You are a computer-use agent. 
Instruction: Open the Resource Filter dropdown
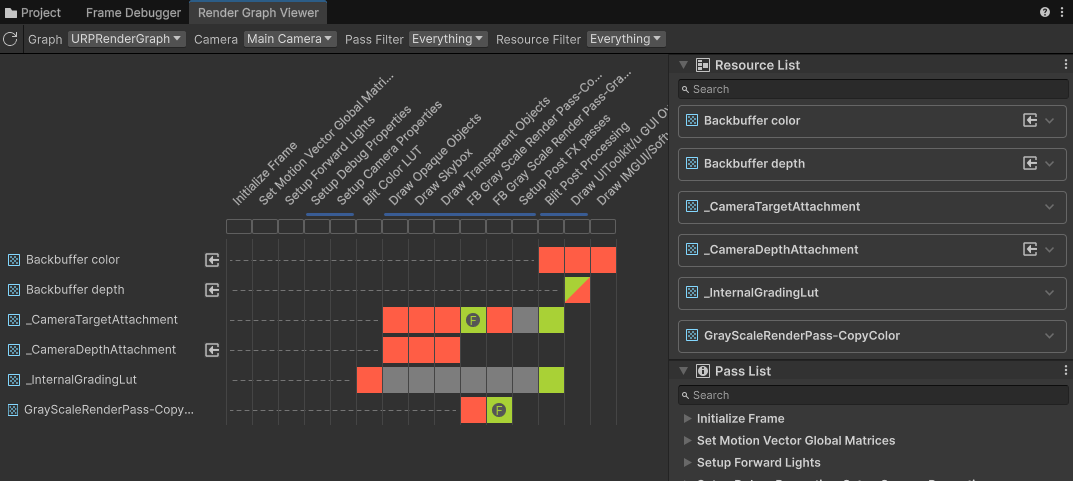(626, 39)
